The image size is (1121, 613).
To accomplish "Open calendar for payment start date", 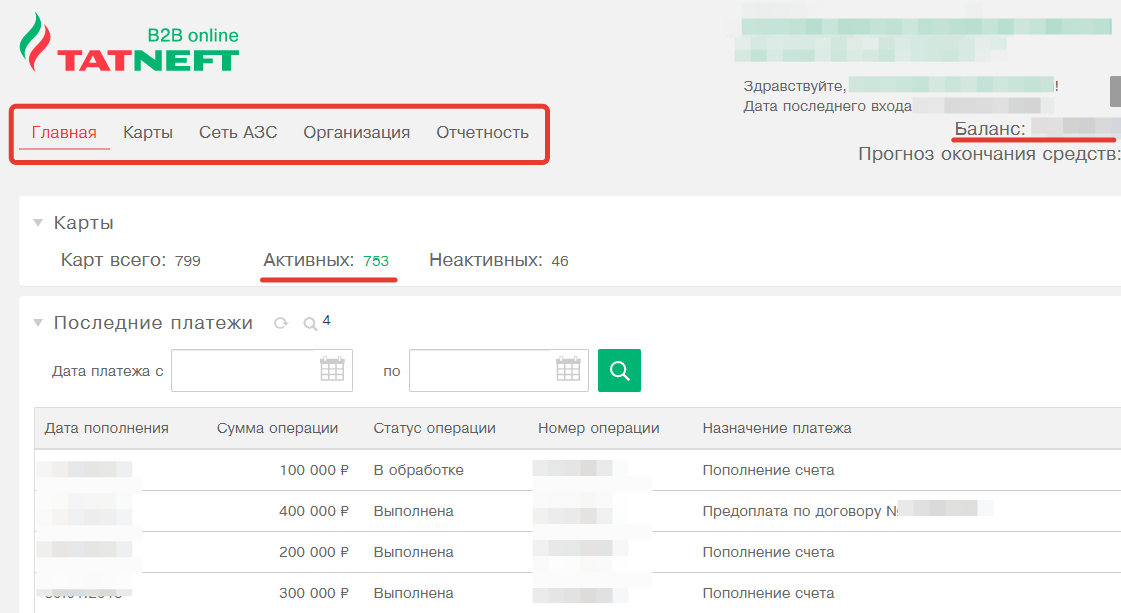I will (332, 370).
